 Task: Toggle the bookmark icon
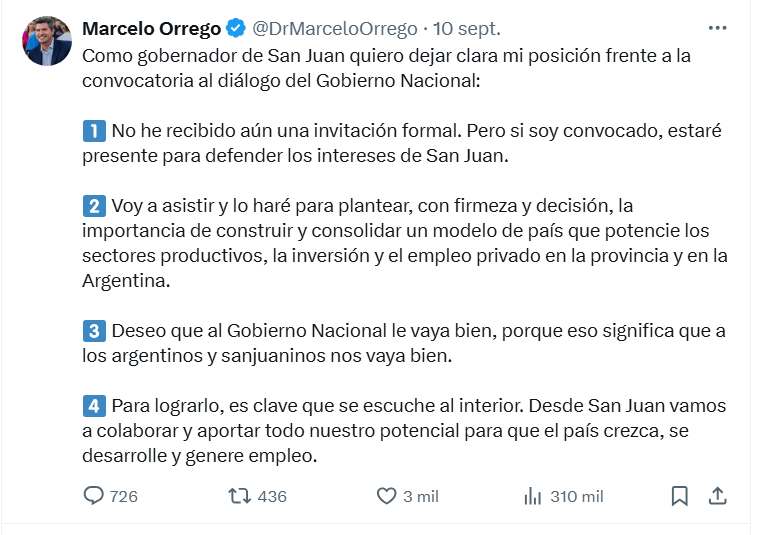[679, 496]
